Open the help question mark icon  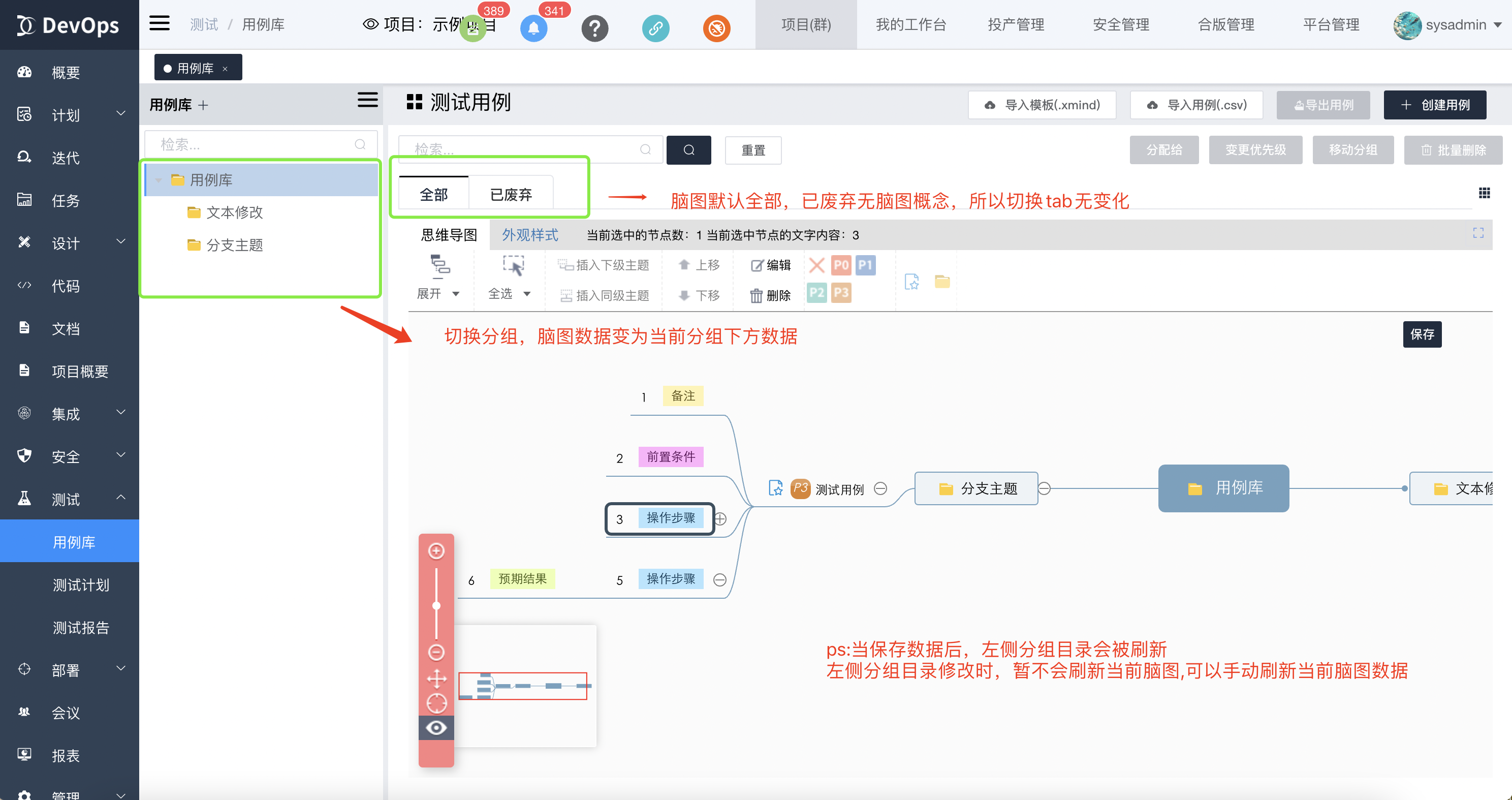coord(594,28)
